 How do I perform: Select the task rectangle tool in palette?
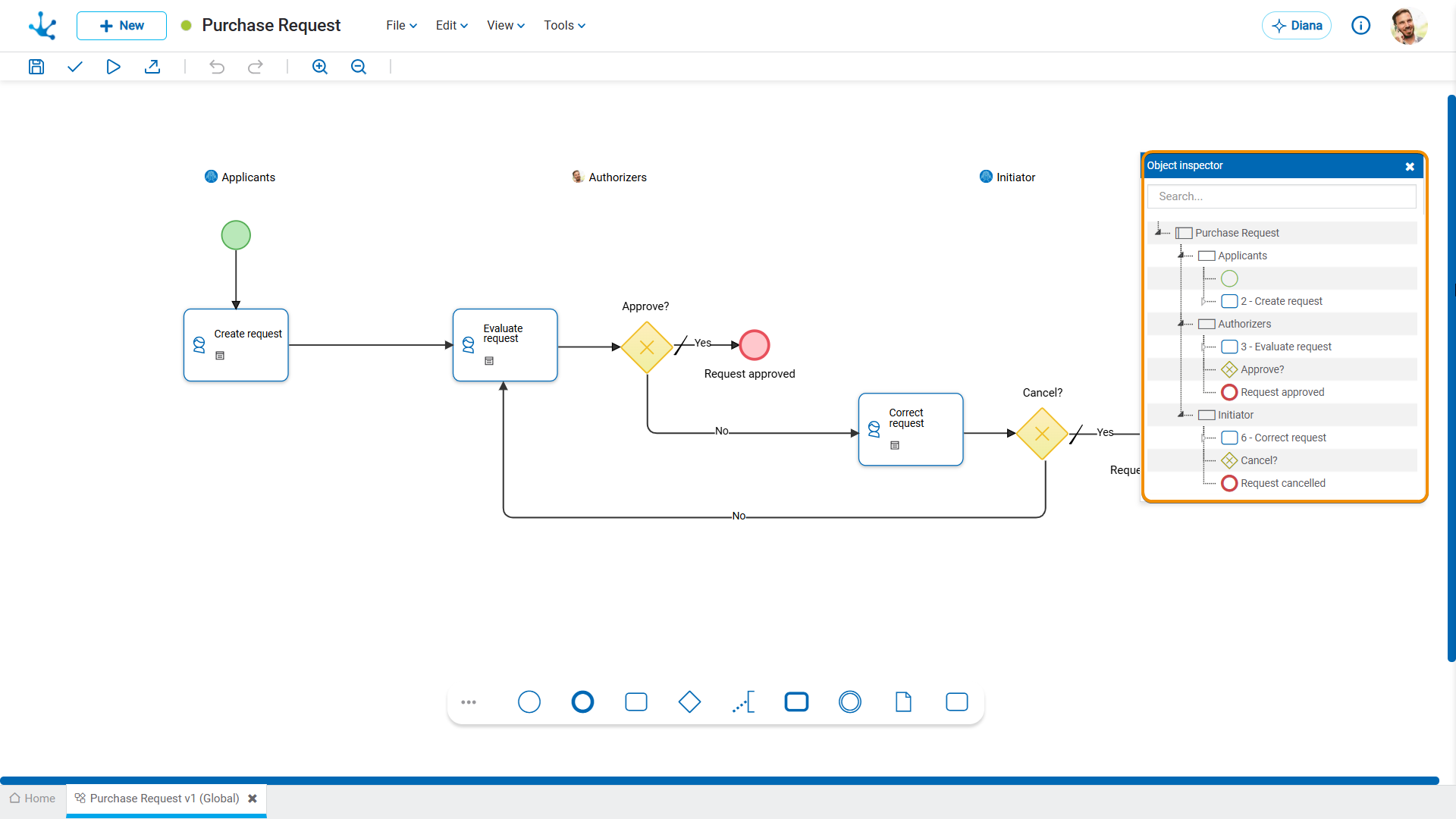point(636,702)
